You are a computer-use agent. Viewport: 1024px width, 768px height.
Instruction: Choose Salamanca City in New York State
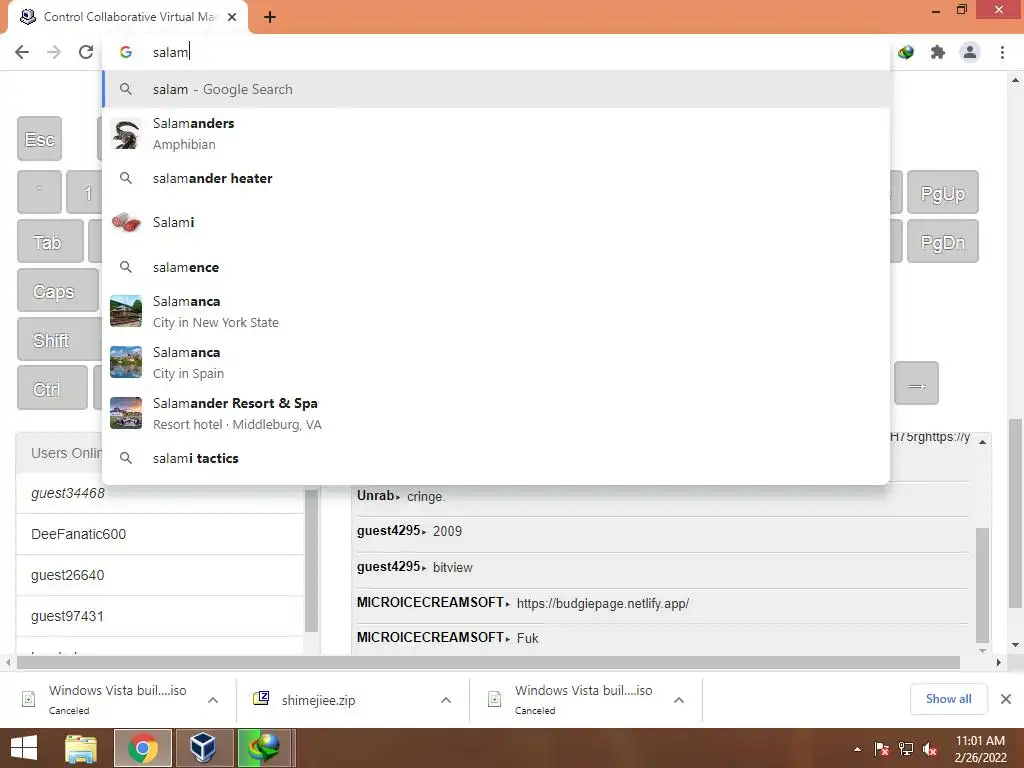(496, 312)
